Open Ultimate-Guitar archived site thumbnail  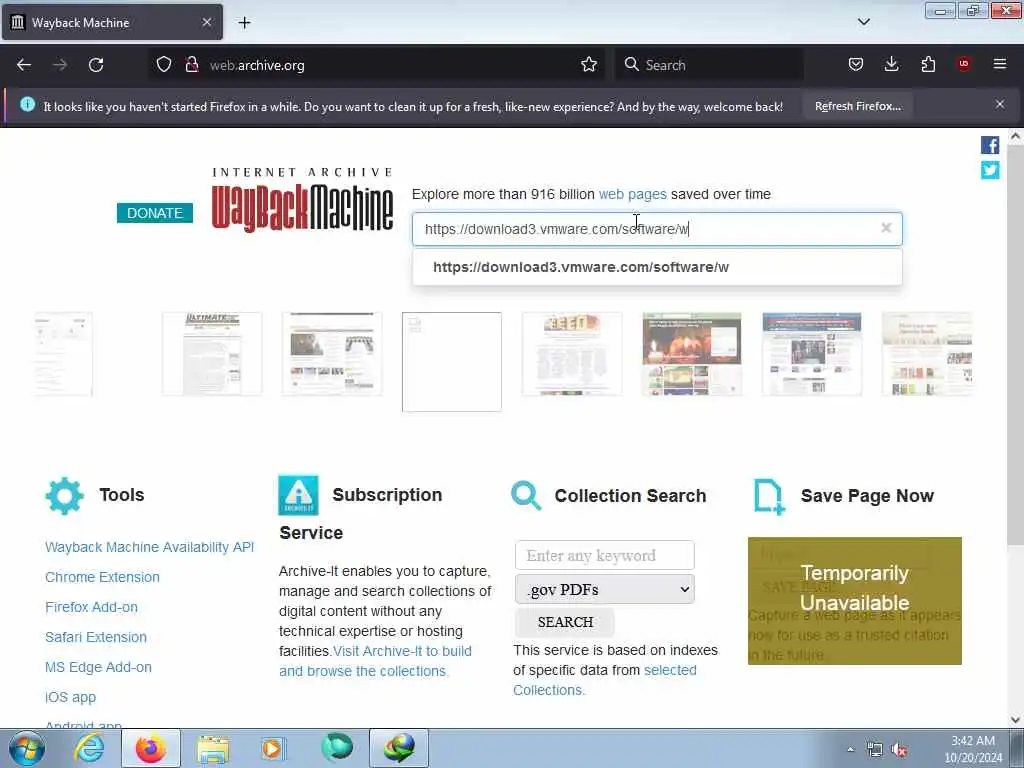tap(212, 354)
